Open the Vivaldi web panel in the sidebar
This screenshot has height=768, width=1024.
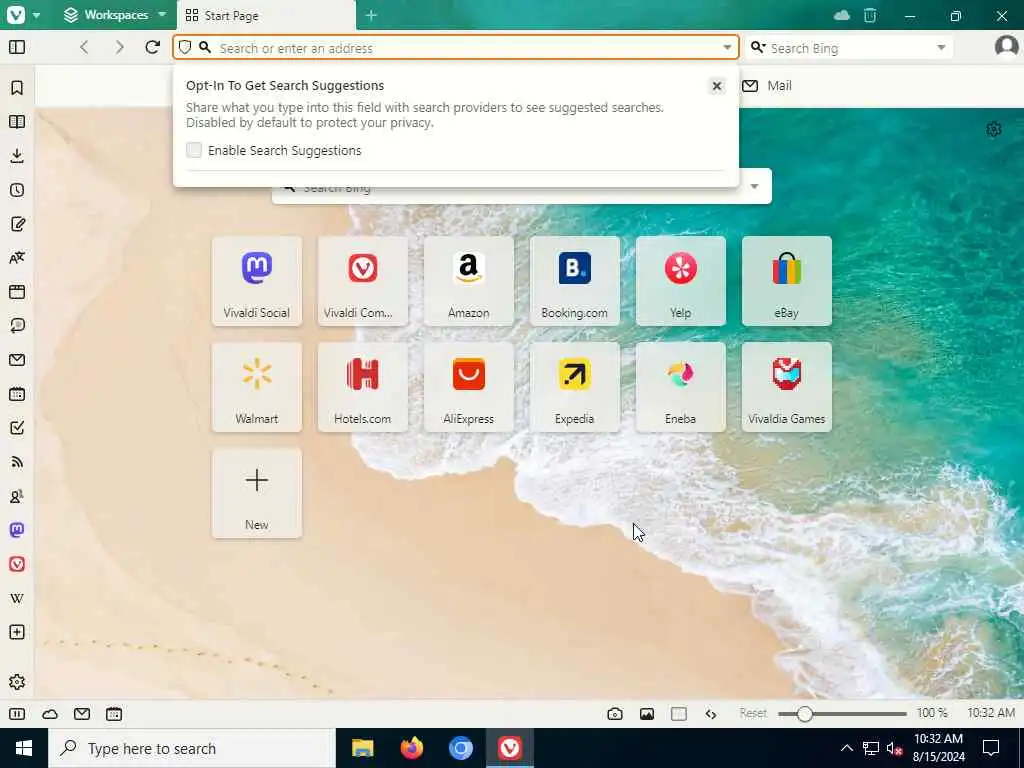17,564
